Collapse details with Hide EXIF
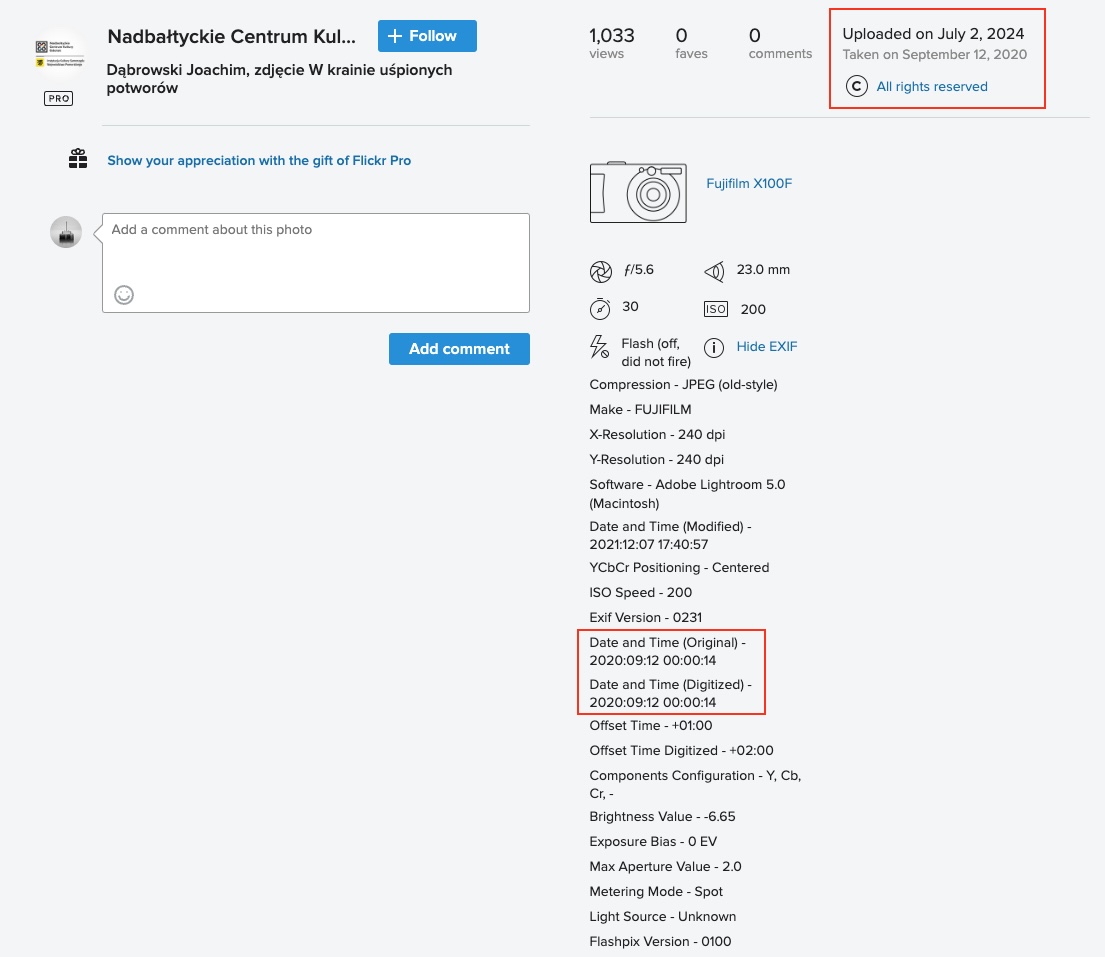Image resolution: width=1105 pixels, height=957 pixels. pos(767,347)
